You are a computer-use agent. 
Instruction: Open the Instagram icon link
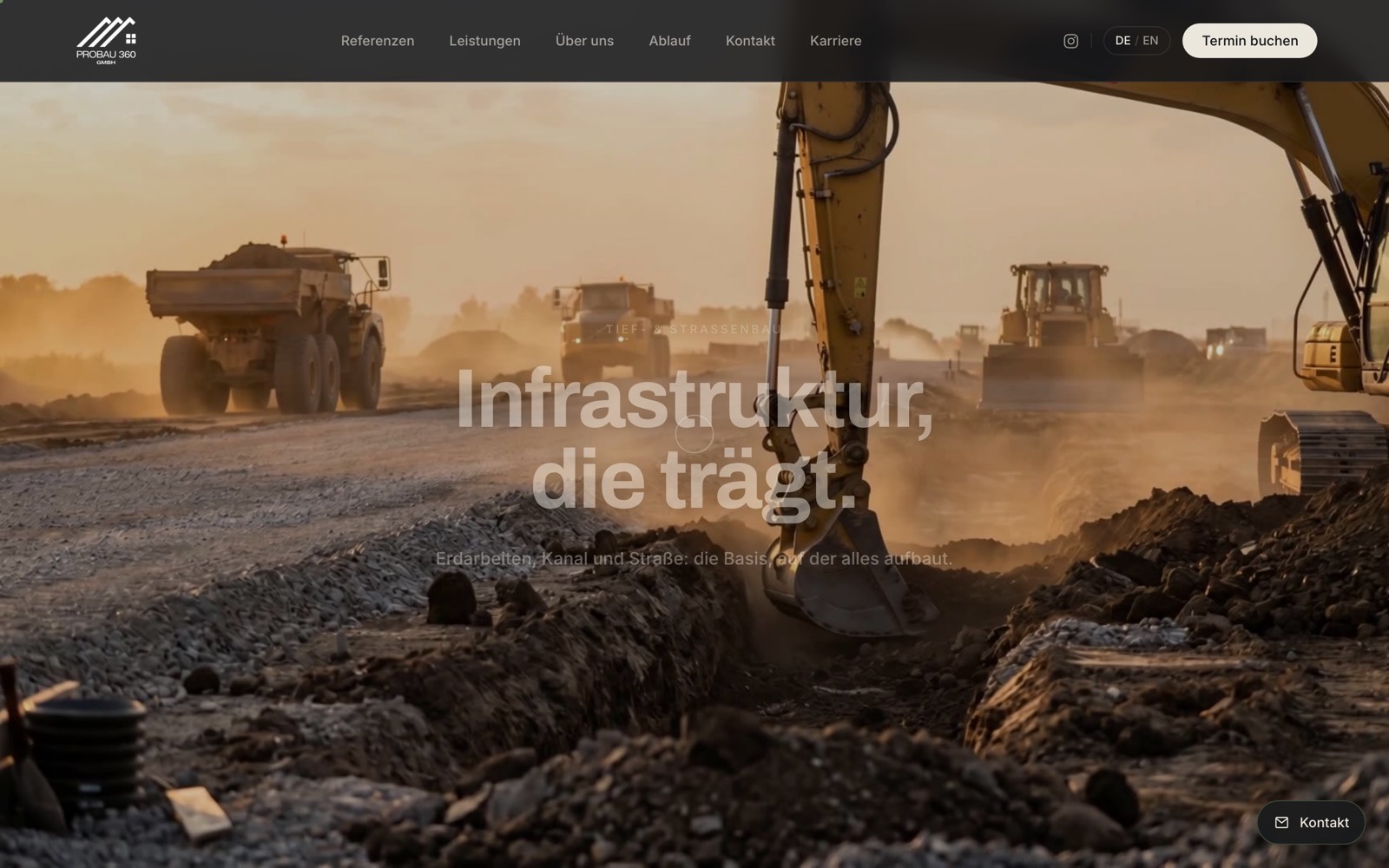coord(1070,41)
